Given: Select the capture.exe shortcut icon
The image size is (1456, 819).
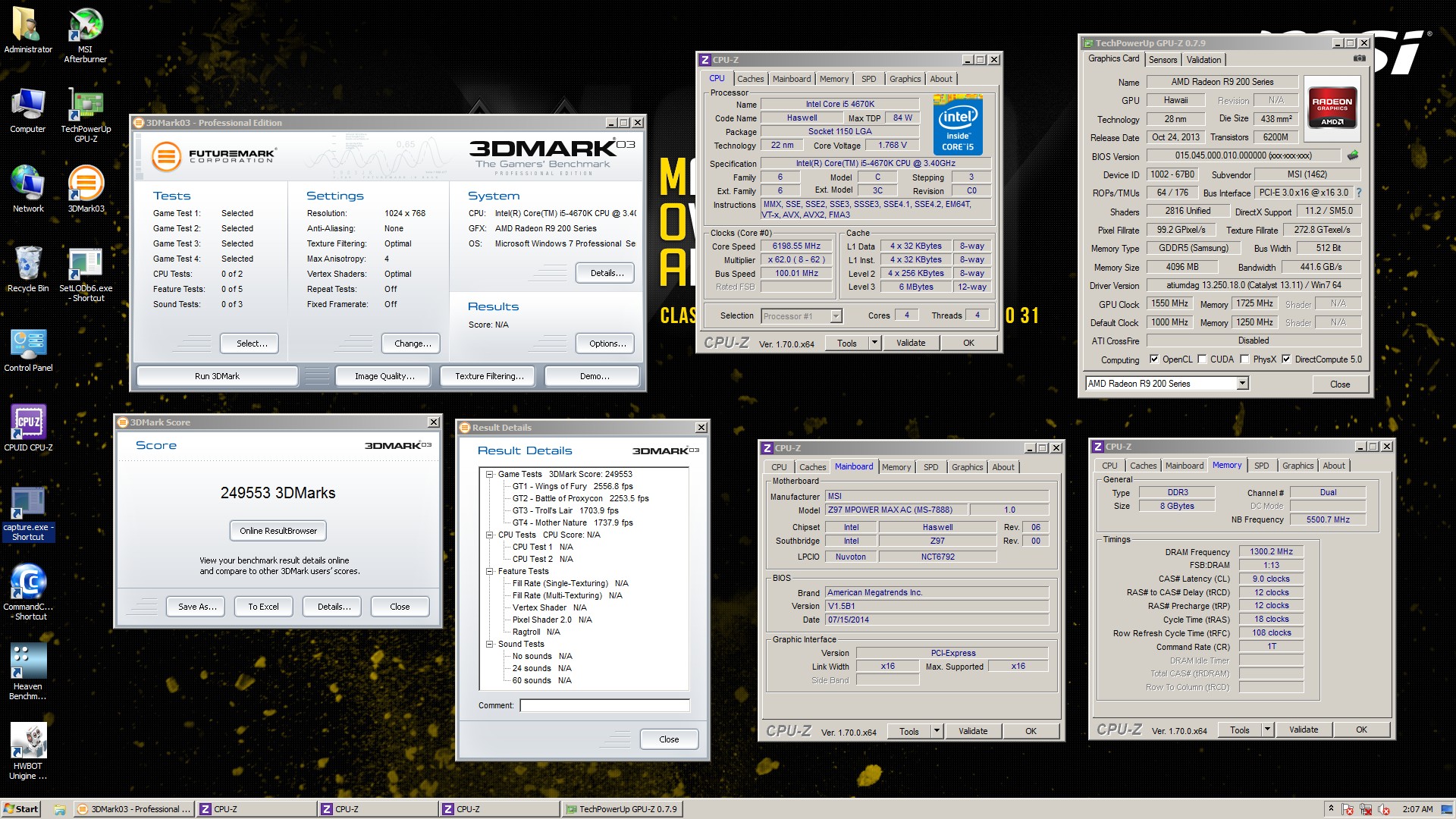Looking at the screenshot, I should [x=28, y=514].
